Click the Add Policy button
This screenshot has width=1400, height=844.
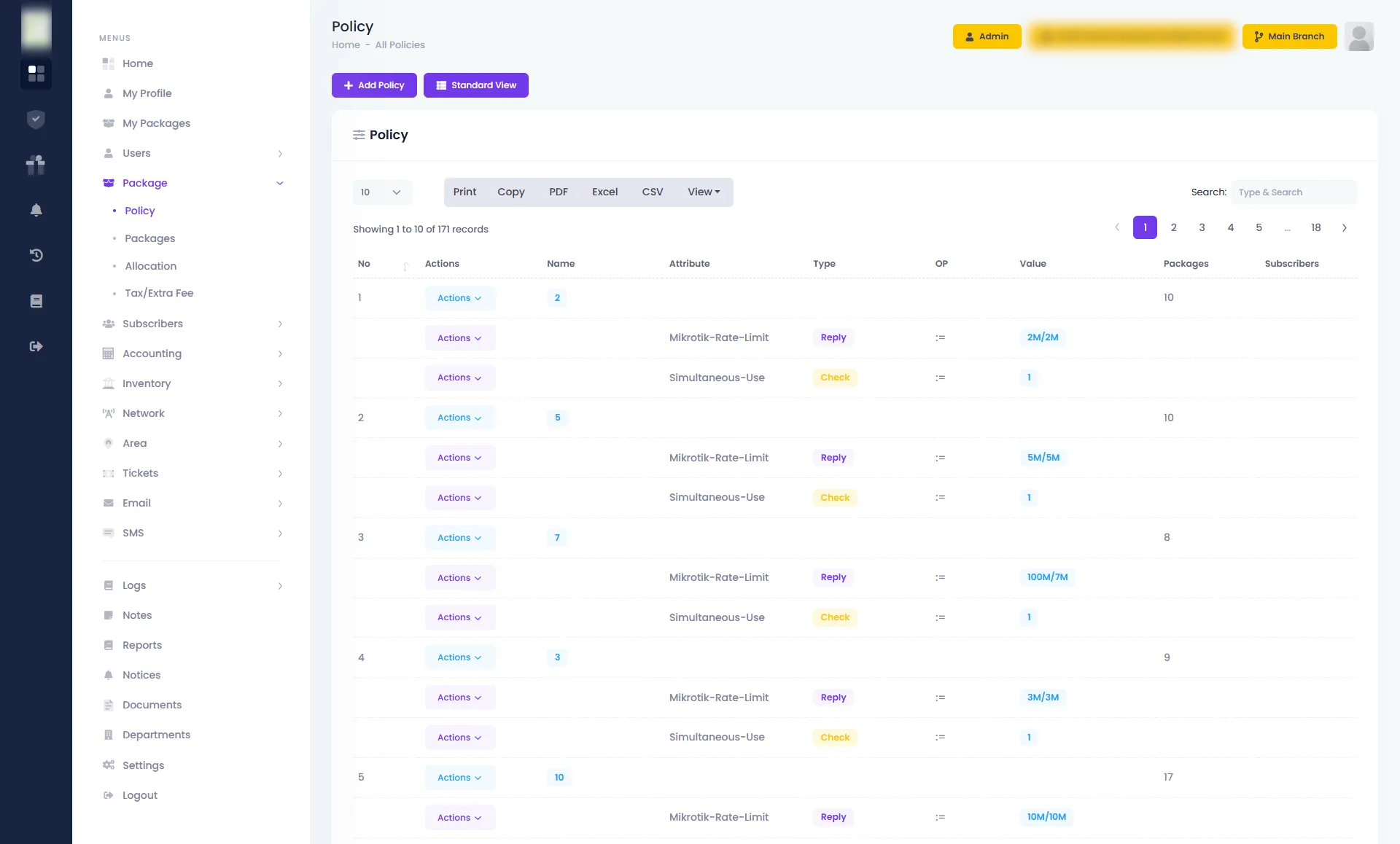[x=374, y=85]
